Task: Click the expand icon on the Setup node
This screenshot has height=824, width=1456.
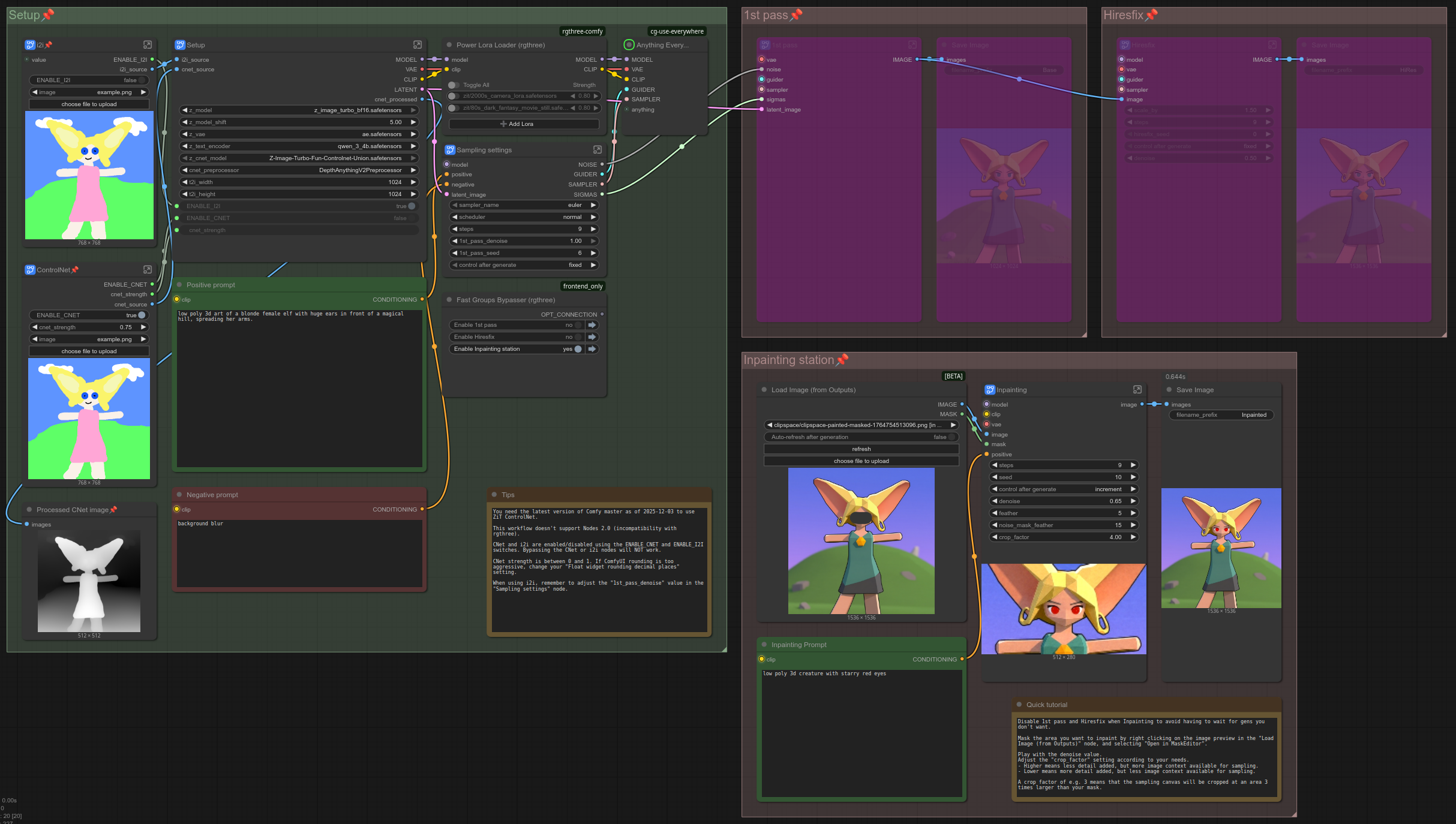Action: coord(417,45)
